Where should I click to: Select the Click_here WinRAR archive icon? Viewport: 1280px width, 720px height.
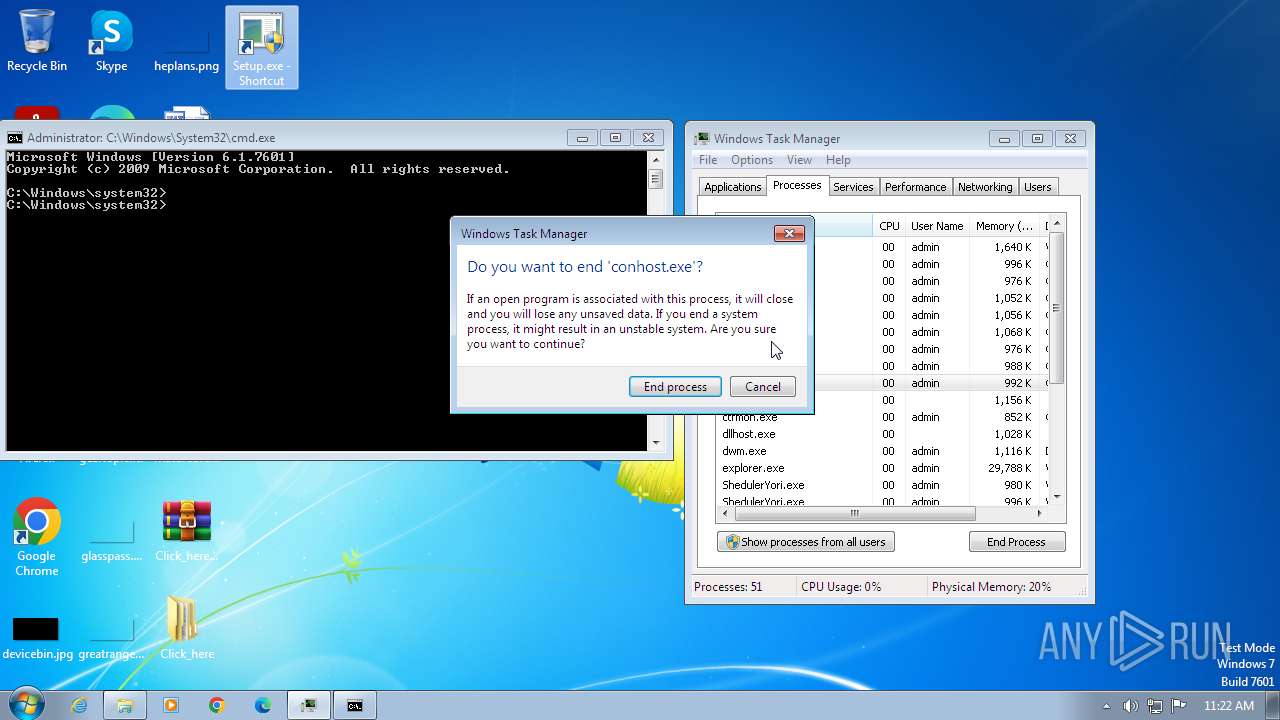pyautogui.click(x=186, y=531)
